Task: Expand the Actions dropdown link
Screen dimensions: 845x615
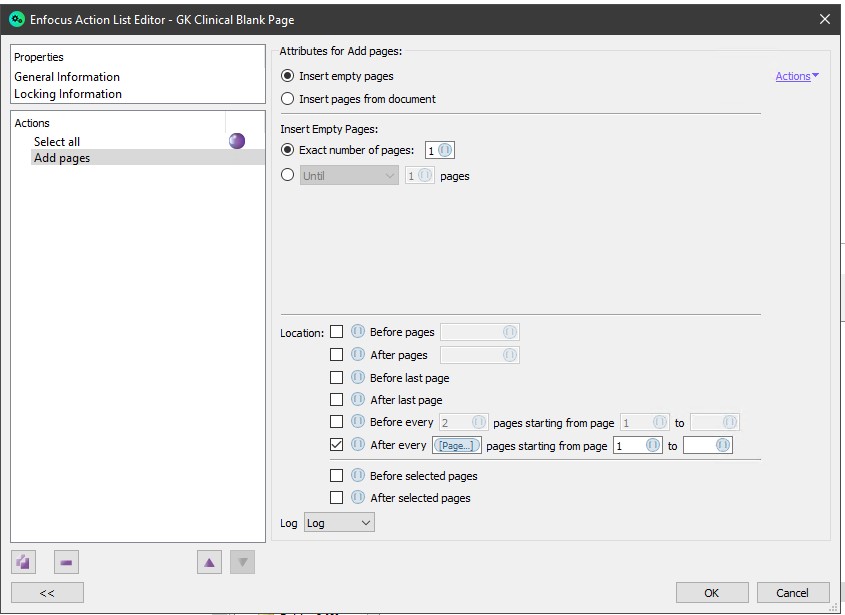Action: point(797,76)
